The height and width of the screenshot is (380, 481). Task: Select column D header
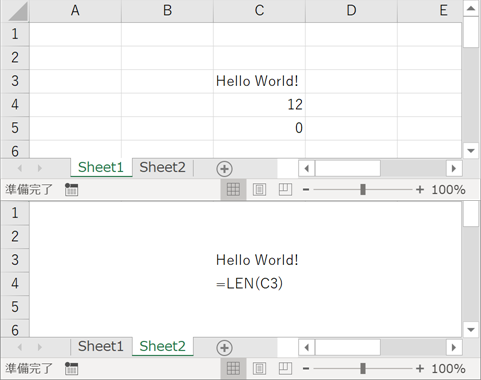pyautogui.click(x=351, y=11)
